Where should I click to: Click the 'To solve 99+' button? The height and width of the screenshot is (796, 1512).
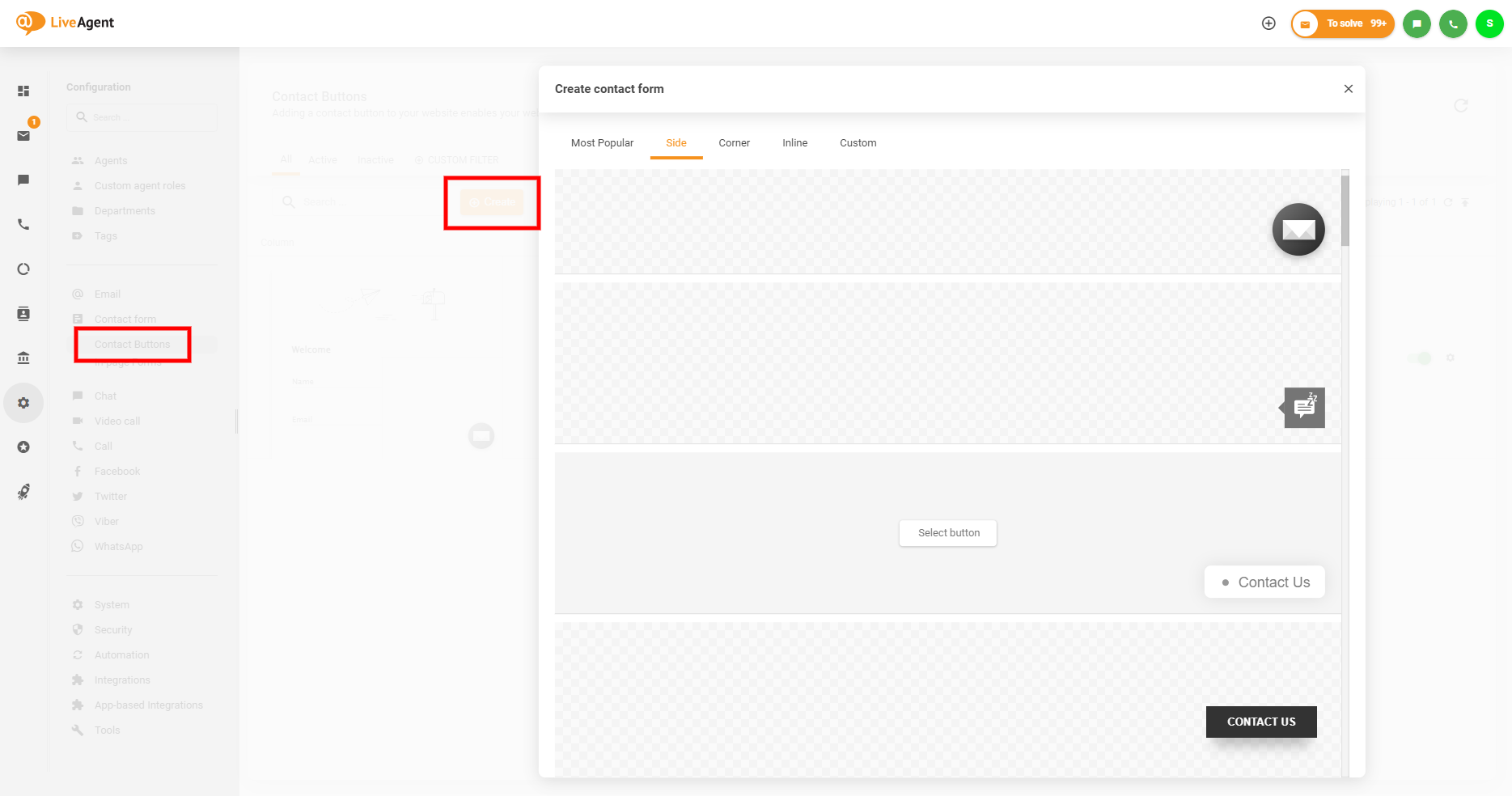(x=1343, y=23)
